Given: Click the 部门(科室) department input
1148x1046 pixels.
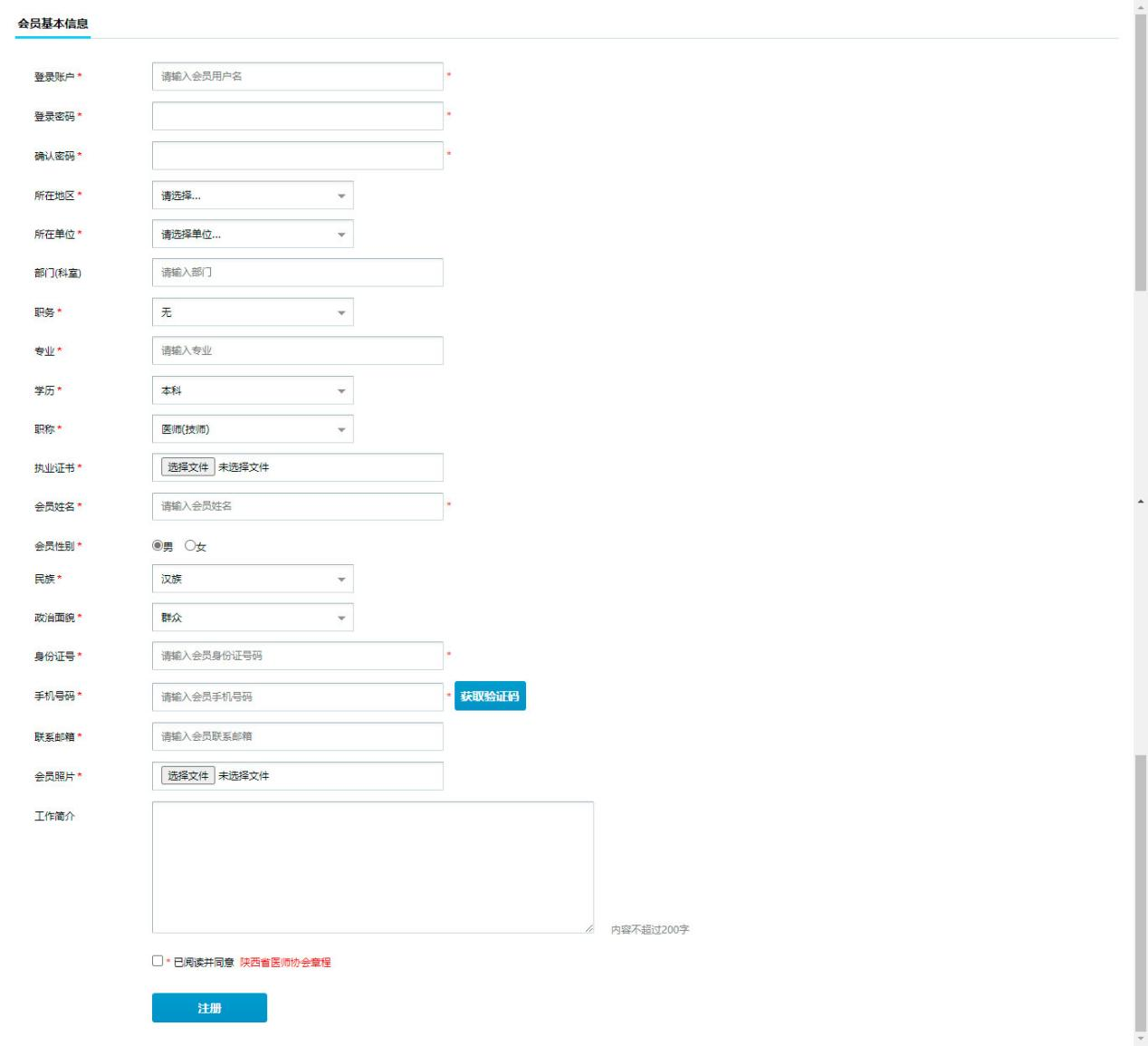Looking at the screenshot, I should [x=298, y=273].
